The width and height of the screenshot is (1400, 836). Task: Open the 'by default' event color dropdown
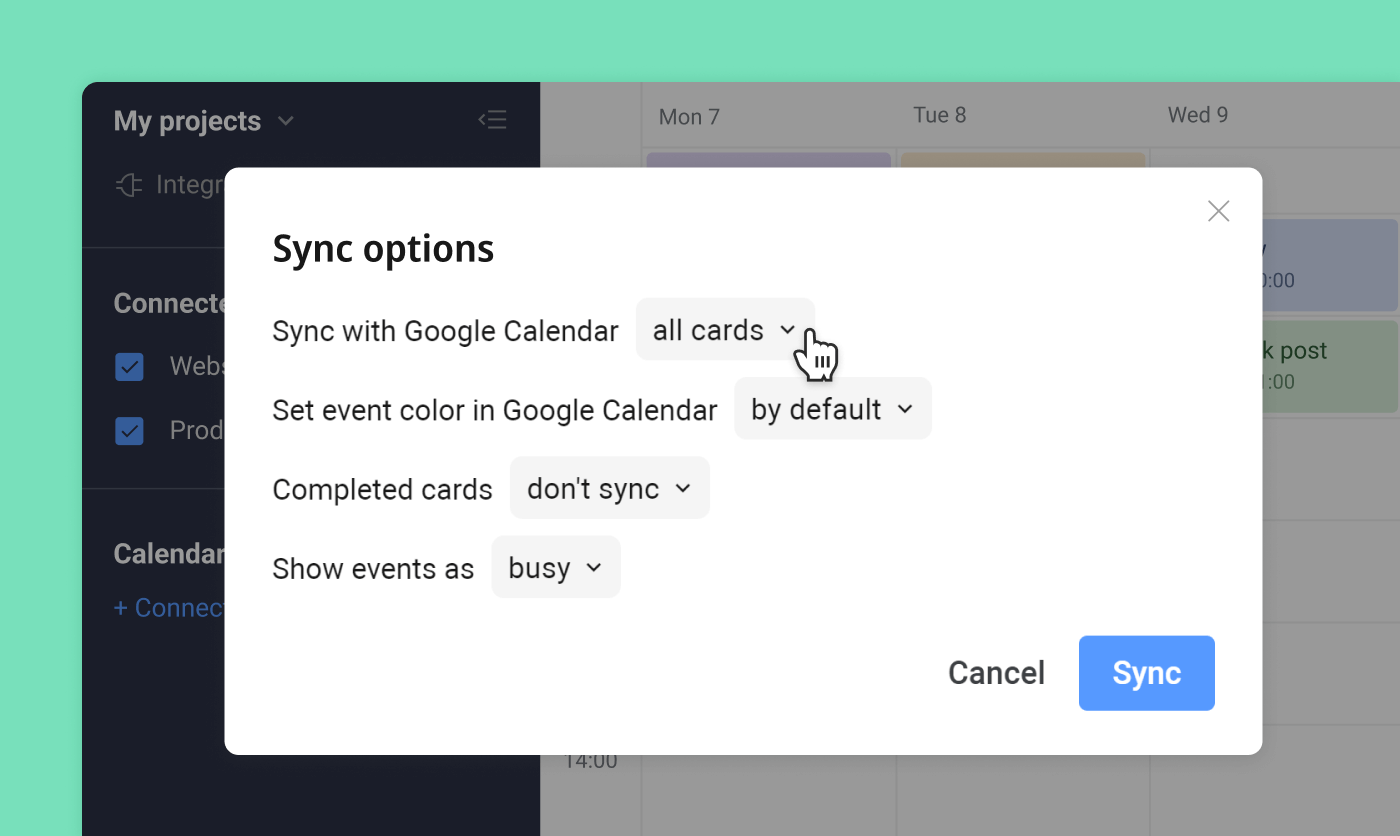[832, 409]
